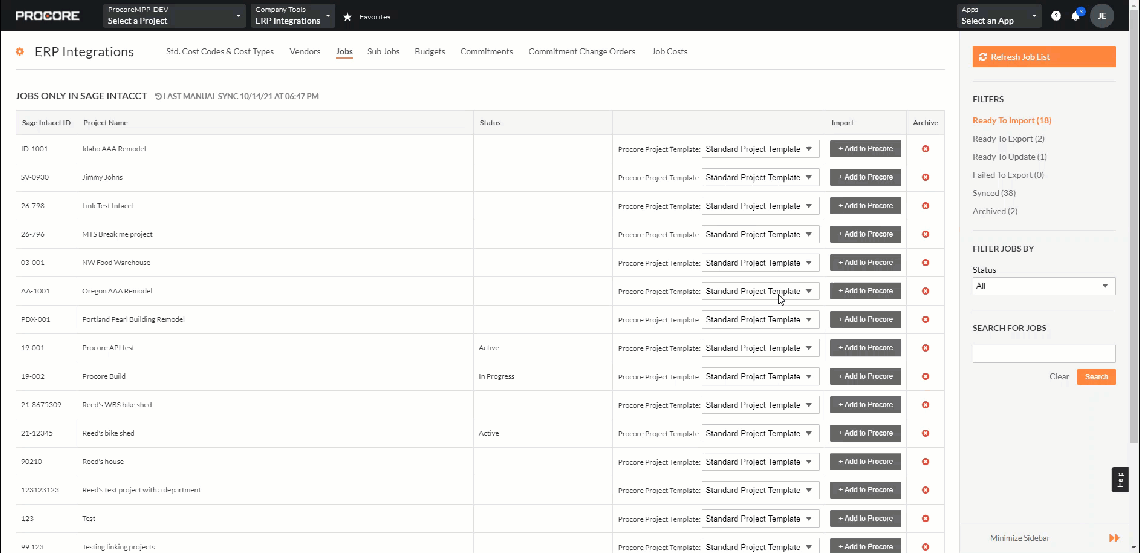Open the notifications bell
Image resolution: width=1140 pixels, height=553 pixels.
(x=1076, y=16)
